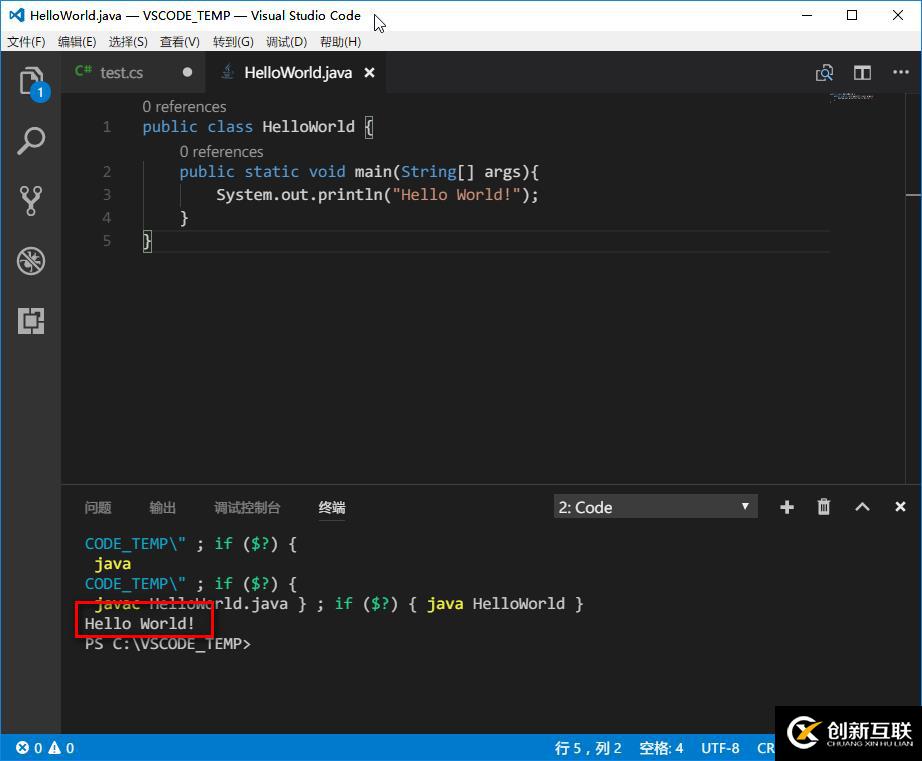
Task: Click the open changes preview icon
Action: 824,72
